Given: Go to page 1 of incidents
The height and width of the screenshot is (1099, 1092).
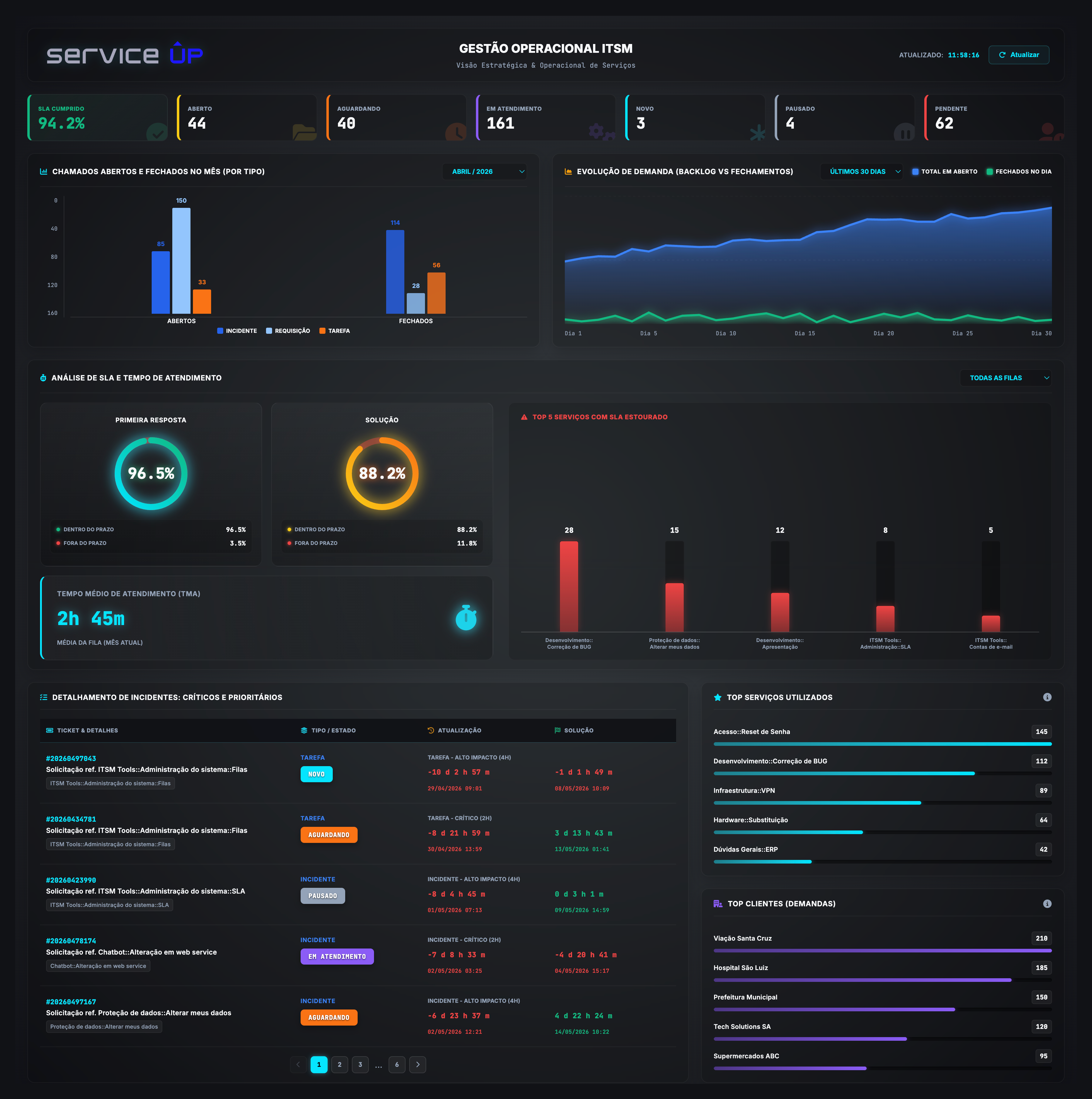Looking at the screenshot, I should (319, 1065).
